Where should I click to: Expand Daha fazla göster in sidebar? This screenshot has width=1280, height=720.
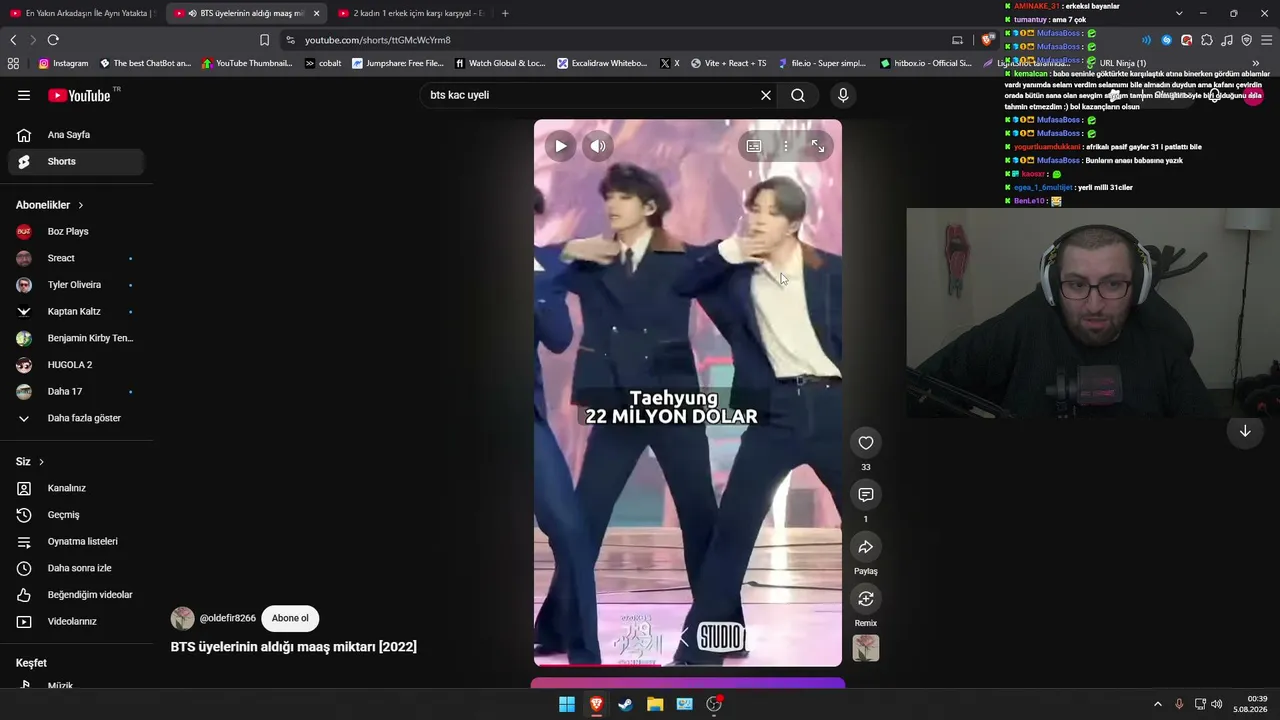76,418
